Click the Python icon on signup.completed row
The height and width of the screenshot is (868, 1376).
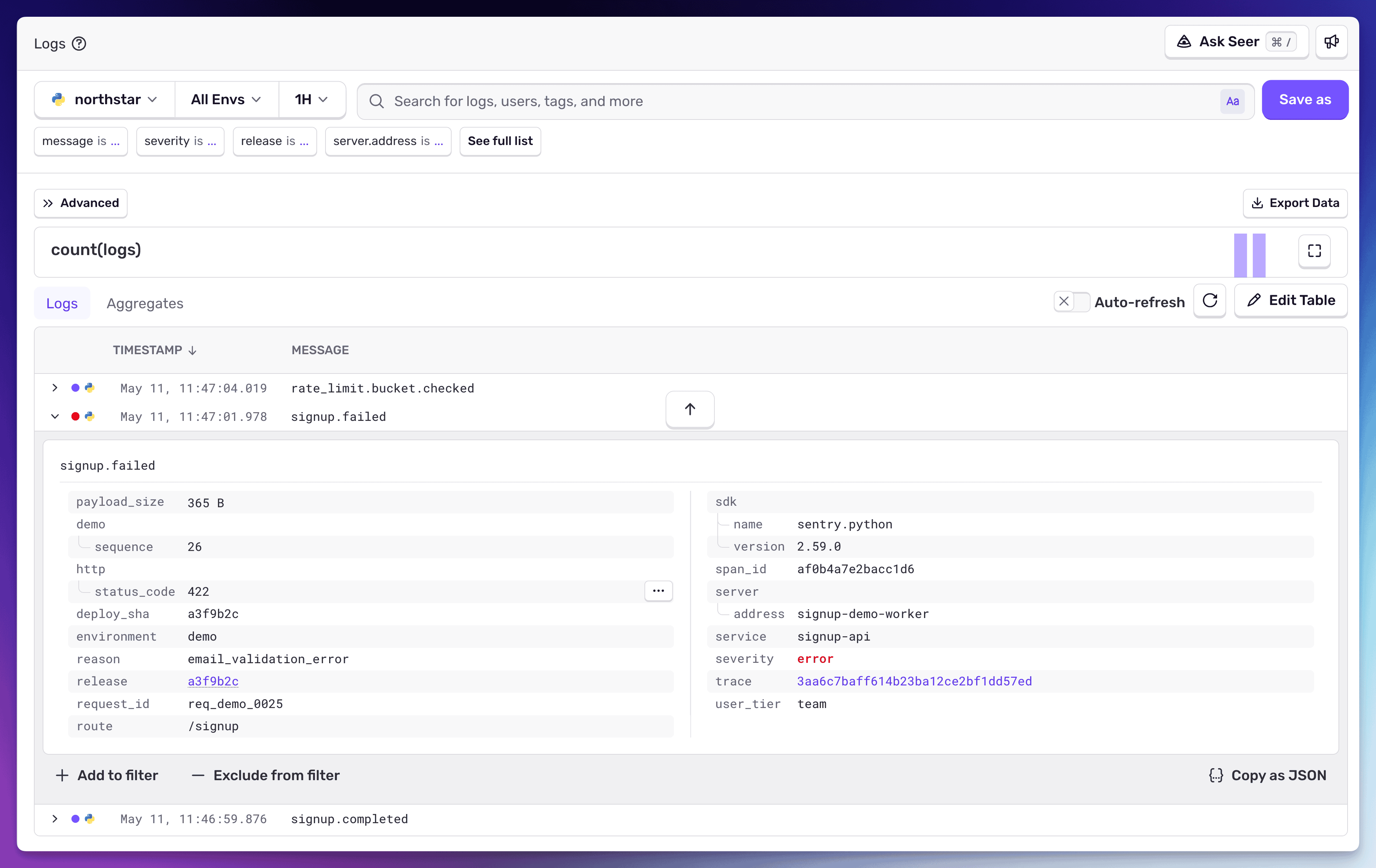(x=89, y=819)
